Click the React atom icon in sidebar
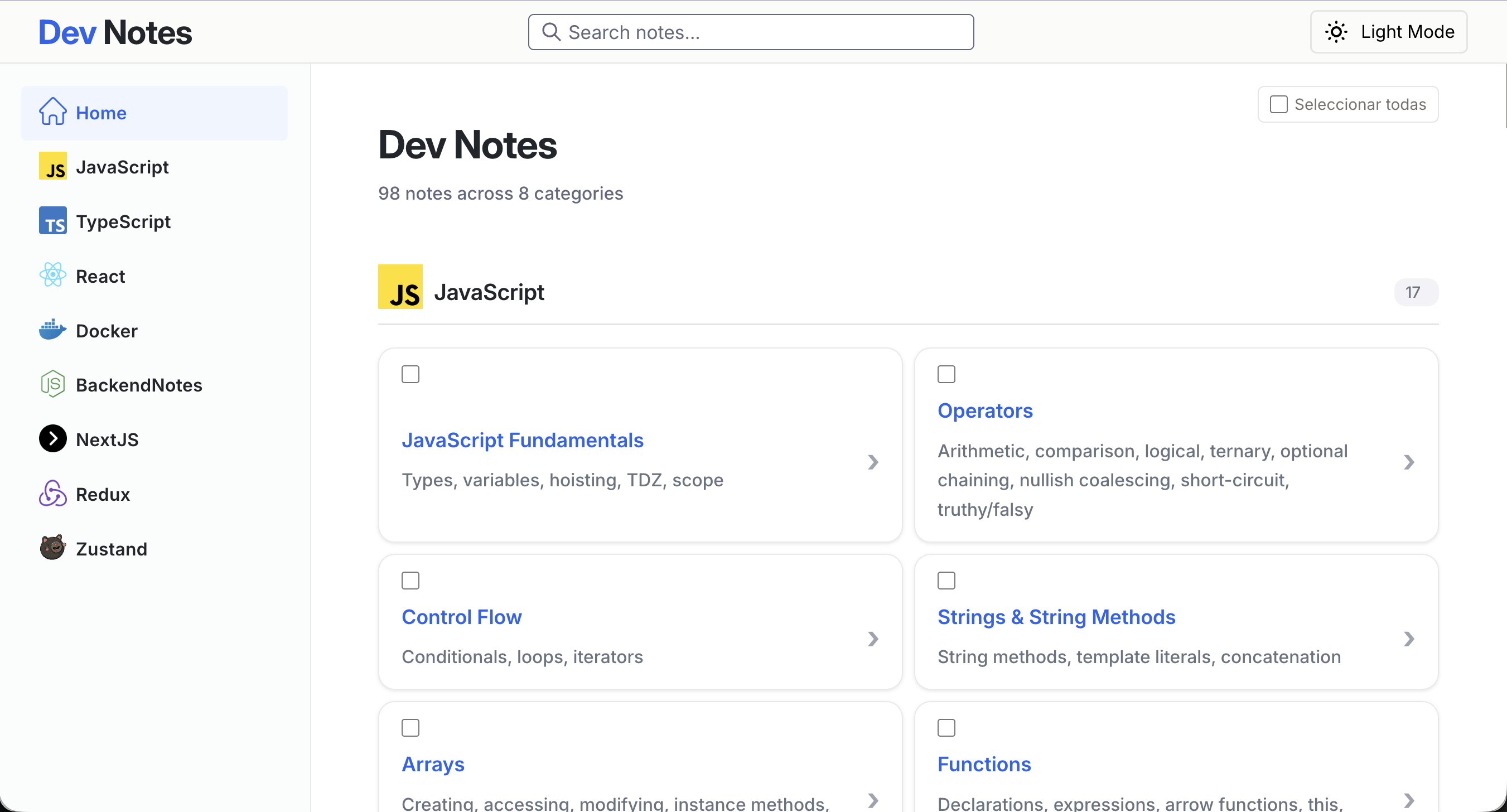Image resolution: width=1507 pixels, height=812 pixels. [52, 275]
